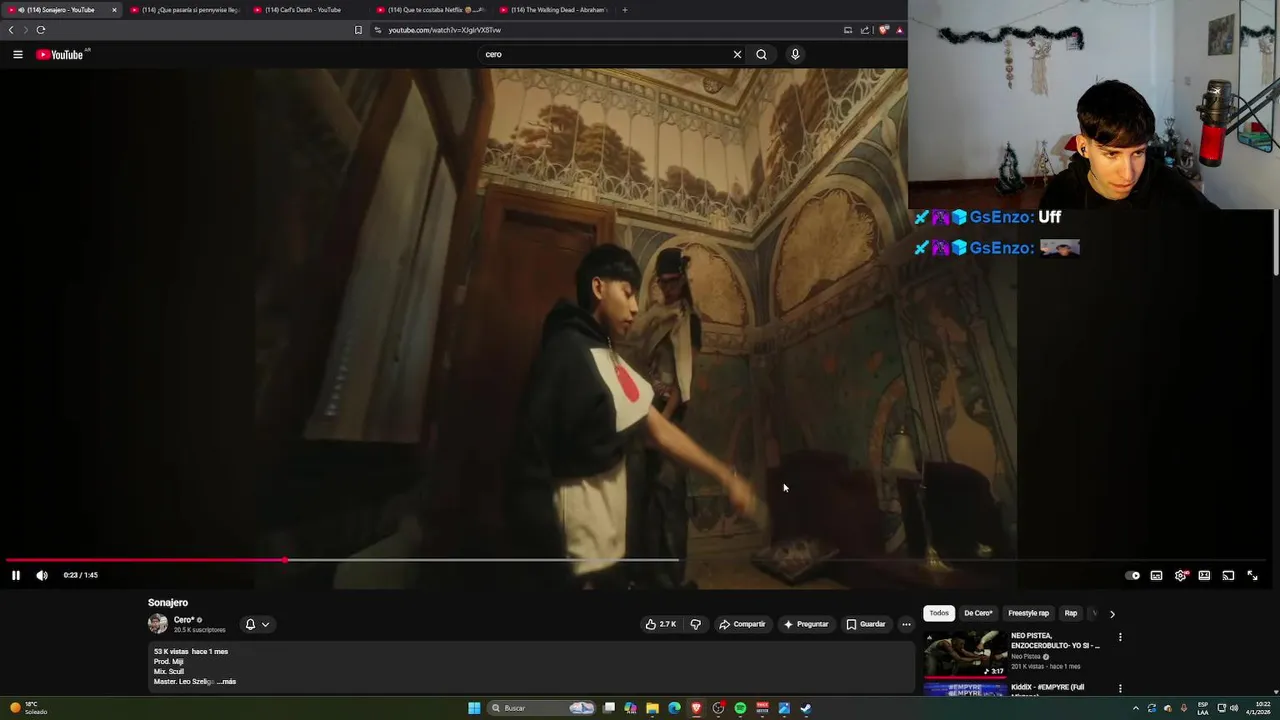Toggle the autoplay switch
The height and width of the screenshot is (720, 1280).
point(1132,575)
